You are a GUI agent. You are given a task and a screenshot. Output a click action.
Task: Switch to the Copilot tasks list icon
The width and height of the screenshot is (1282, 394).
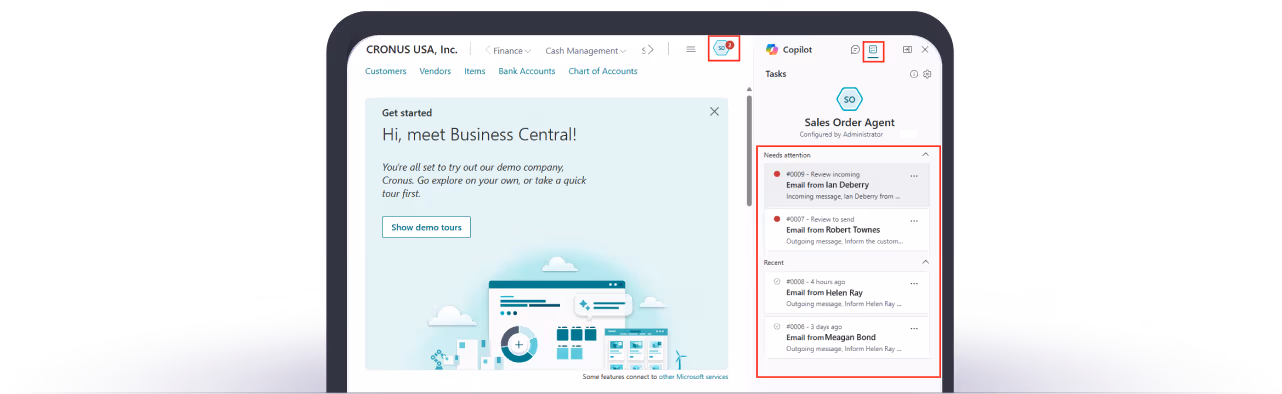pos(873,49)
